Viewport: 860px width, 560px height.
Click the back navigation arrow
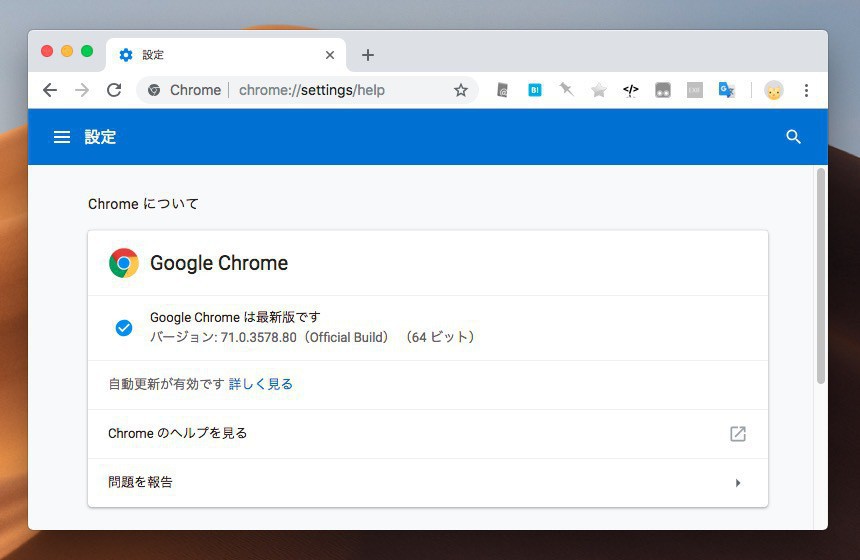pos(50,90)
